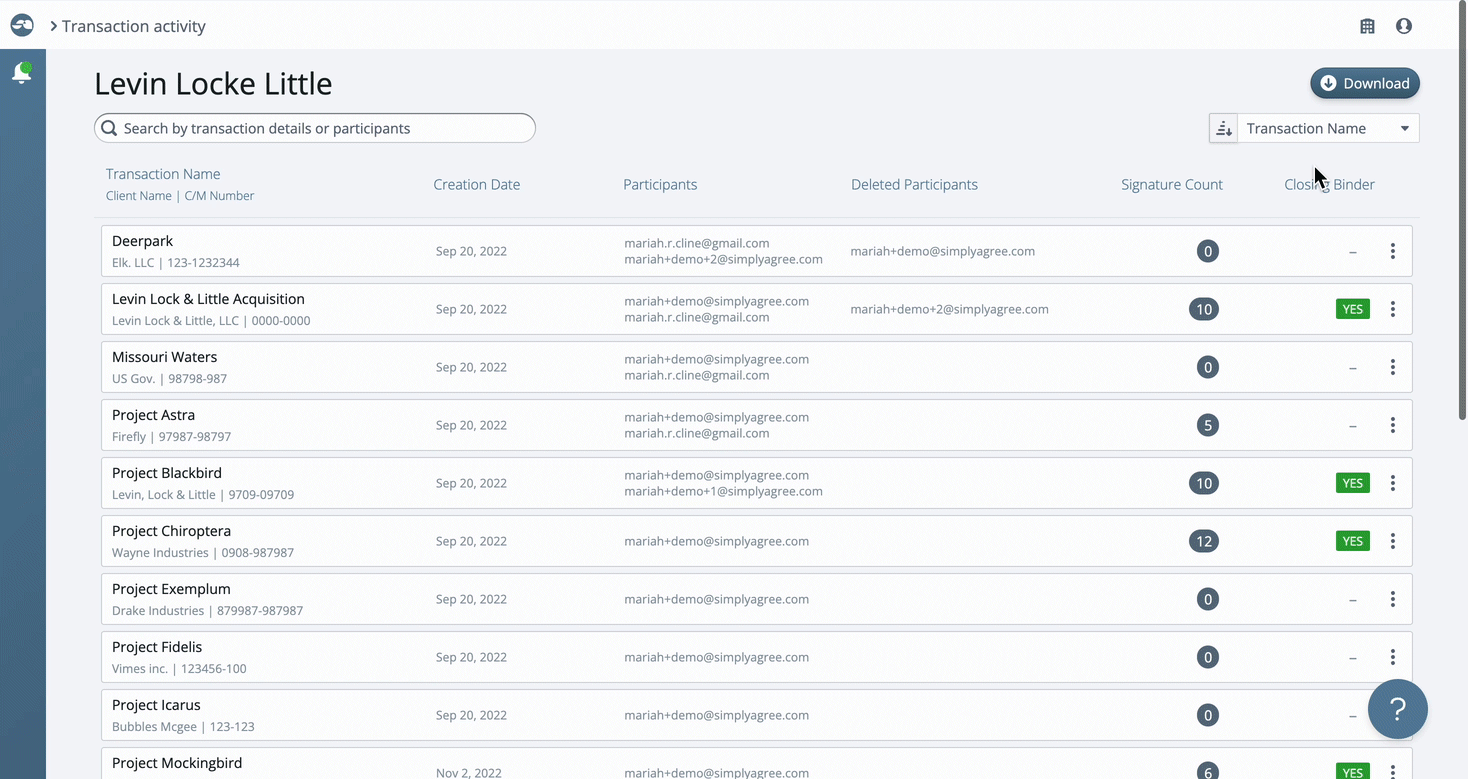The height and width of the screenshot is (779, 1468).
Task: Expand the breadcrumb chevron beside Transaction activity
Action: pos(54,26)
